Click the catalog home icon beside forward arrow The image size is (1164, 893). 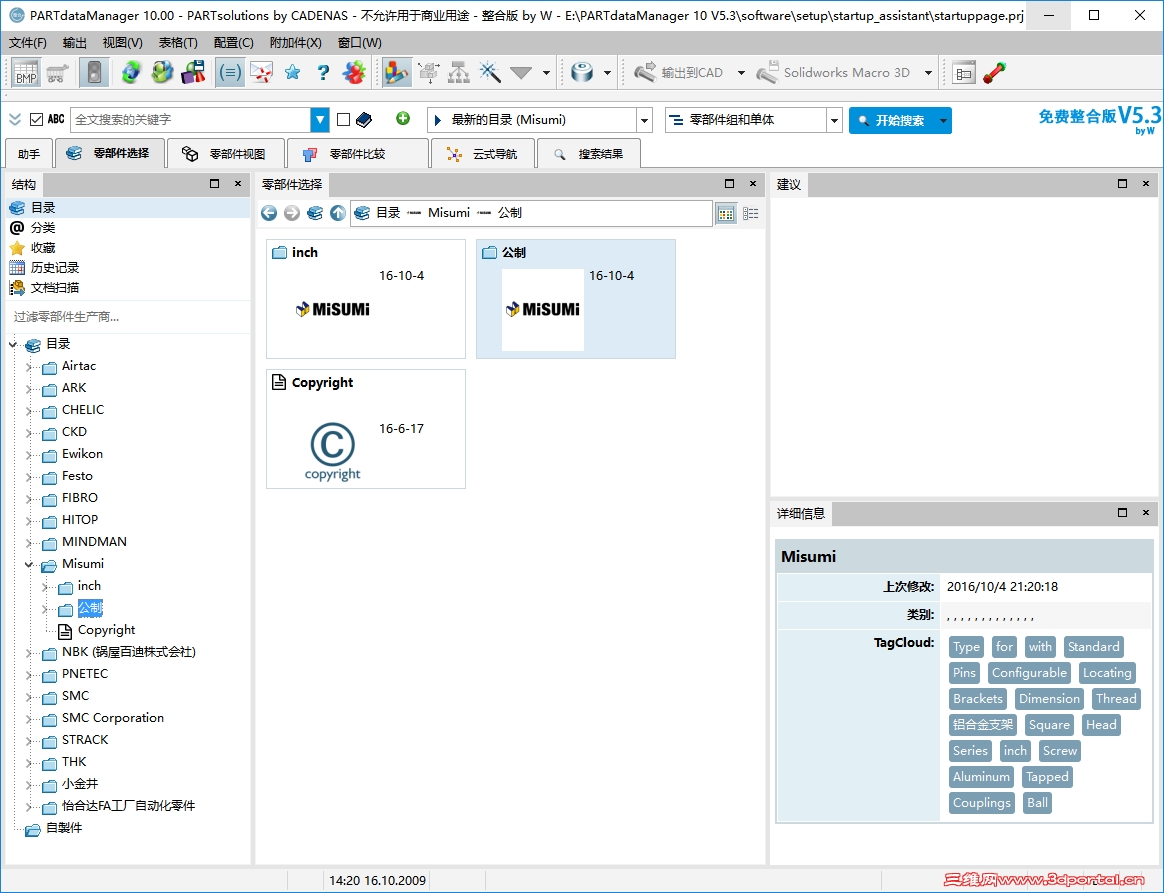315,213
